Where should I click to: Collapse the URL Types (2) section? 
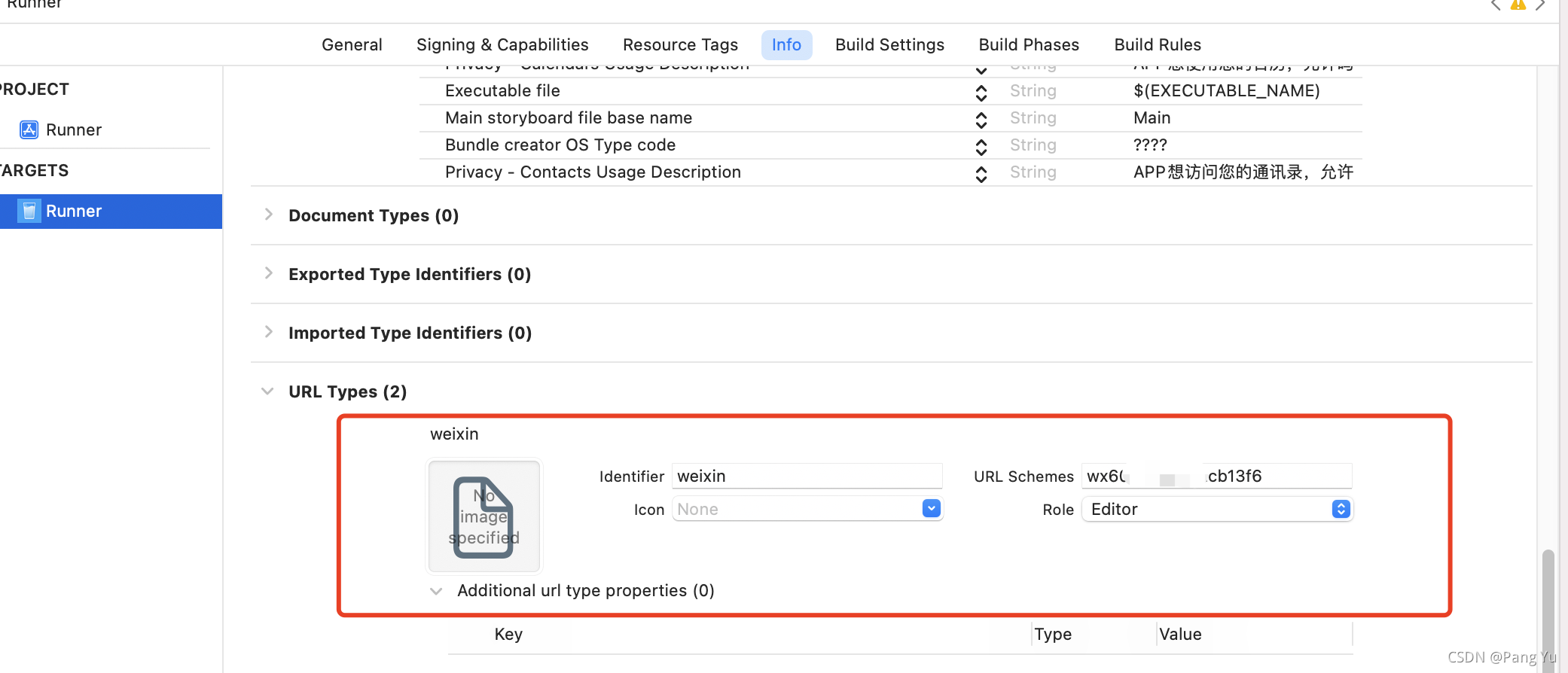click(x=267, y=391)
